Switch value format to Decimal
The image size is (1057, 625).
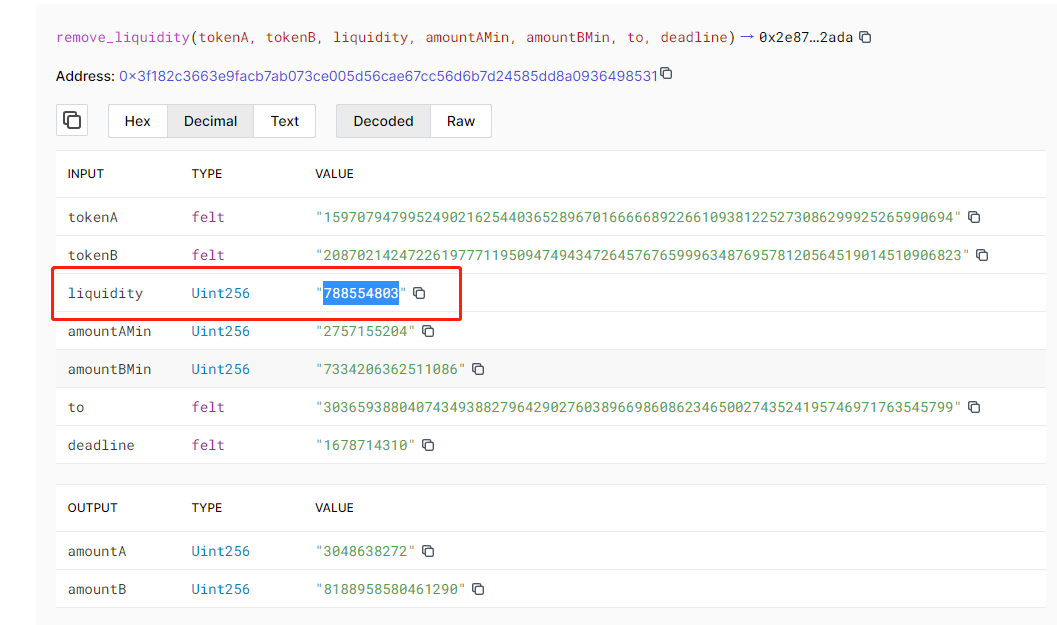210,121
